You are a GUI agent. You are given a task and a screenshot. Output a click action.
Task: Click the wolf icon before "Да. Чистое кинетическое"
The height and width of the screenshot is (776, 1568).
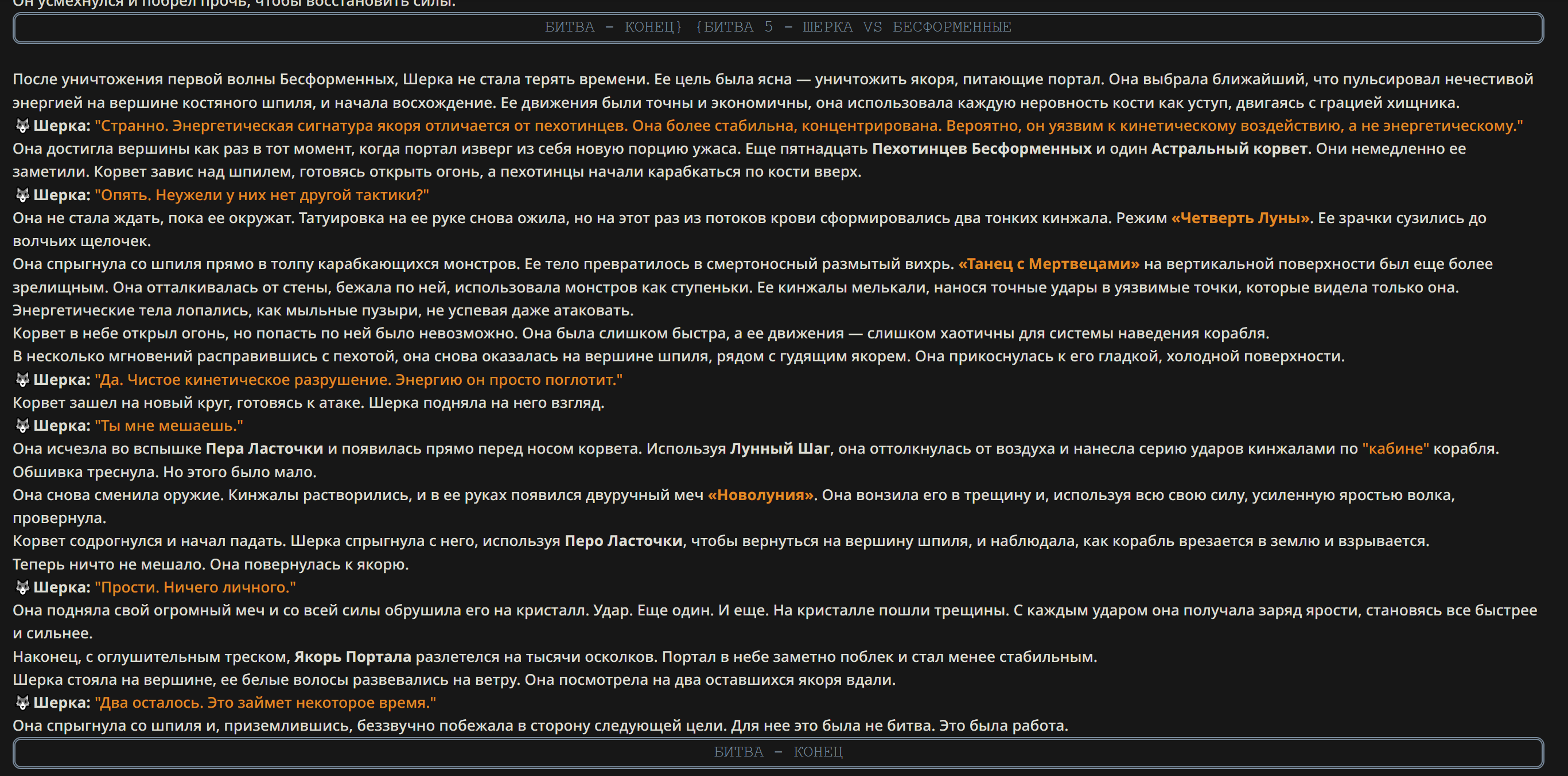click(22, 380)
